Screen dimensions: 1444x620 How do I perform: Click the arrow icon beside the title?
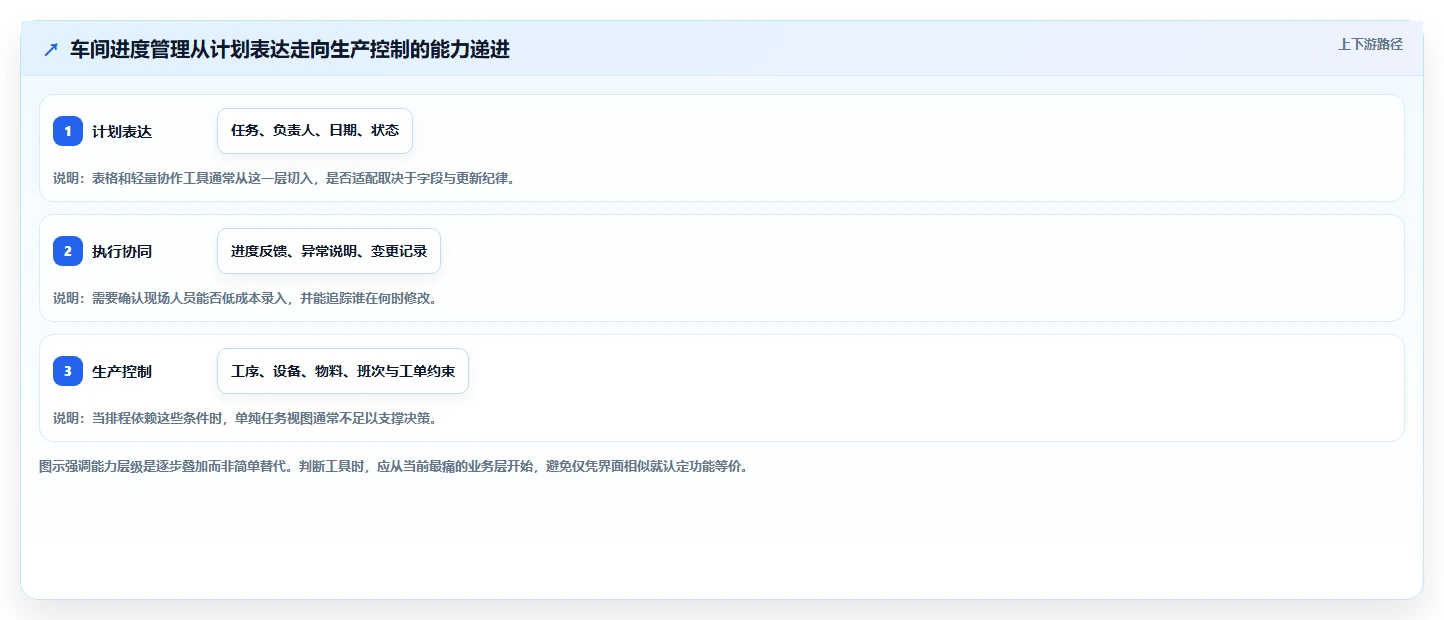click(x=51, y=50)
